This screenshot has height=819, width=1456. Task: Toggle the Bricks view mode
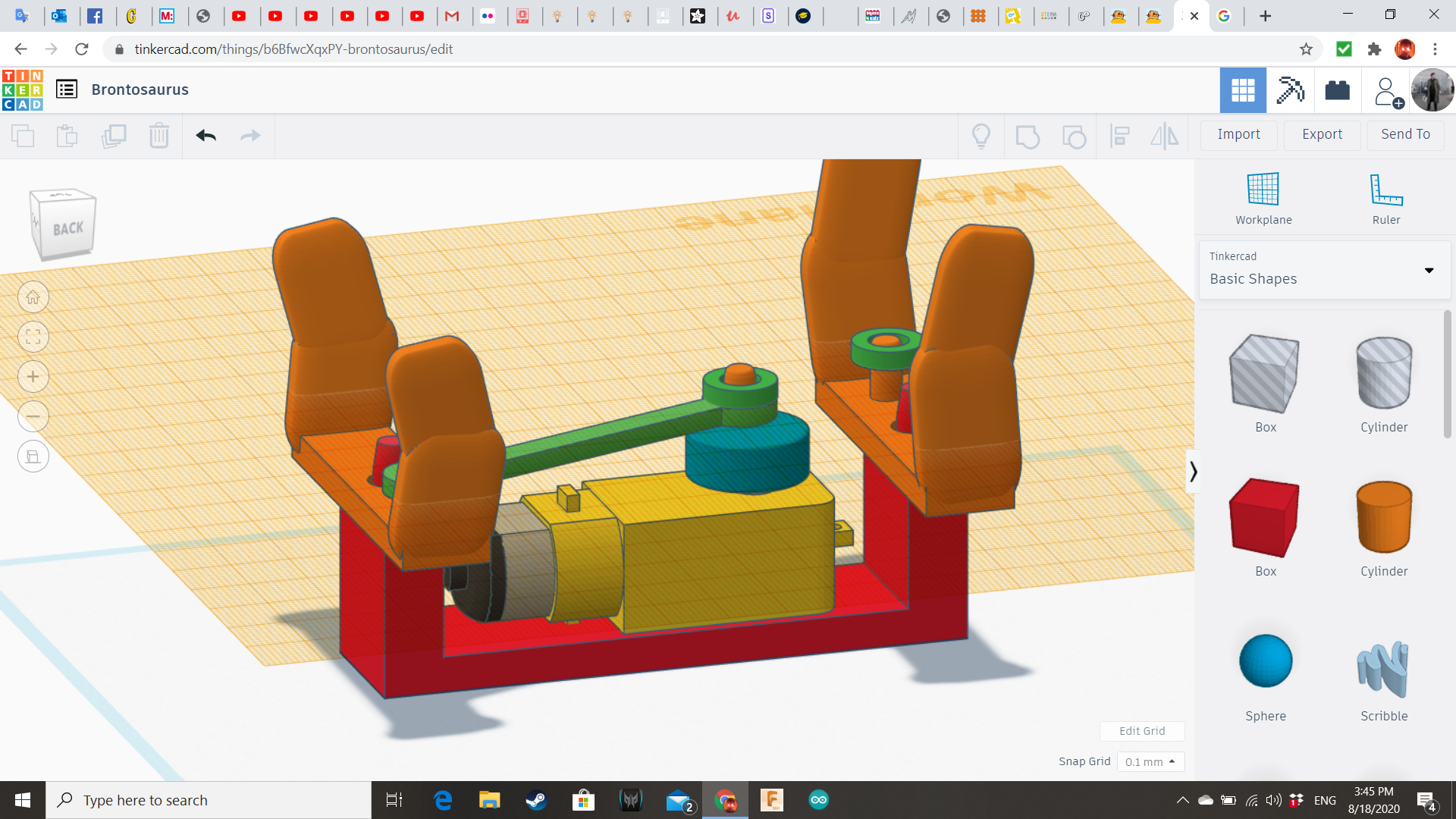coord(1337,90)
